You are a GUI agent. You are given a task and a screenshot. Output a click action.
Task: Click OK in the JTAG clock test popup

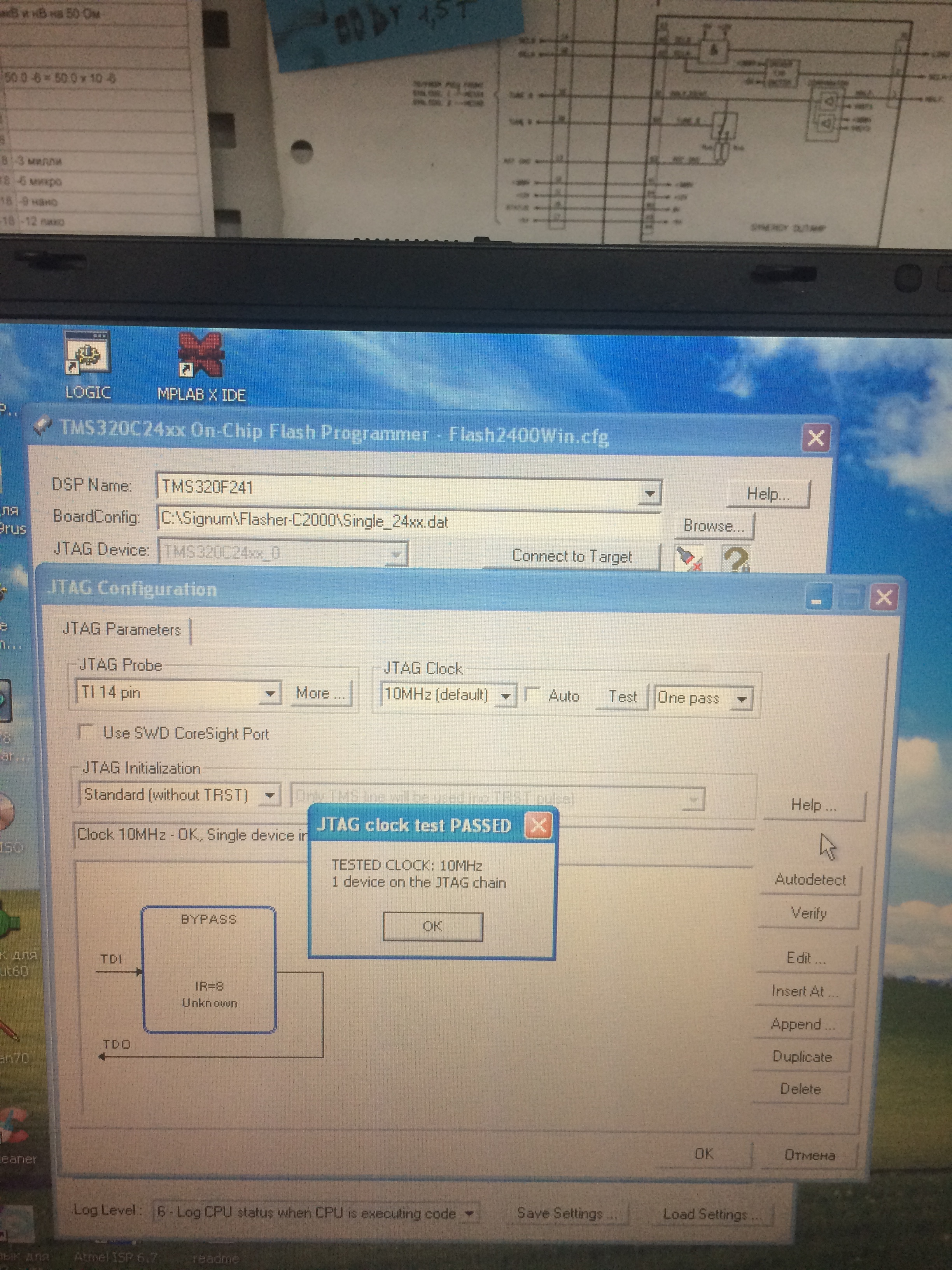click(x=433, y=926)
